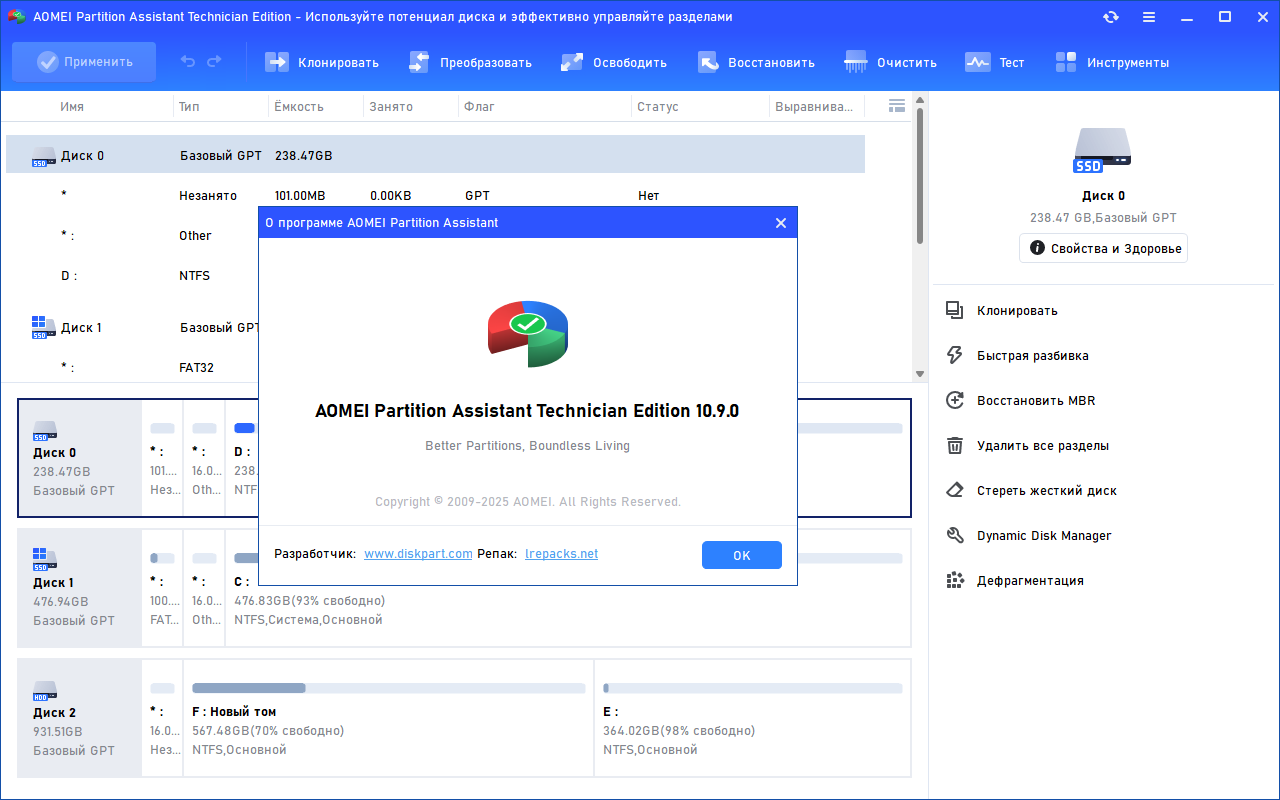Choose Удалить все разделы option
Image resolution: width=1280 pixels, height=800 pixels.
(1027, 446)
